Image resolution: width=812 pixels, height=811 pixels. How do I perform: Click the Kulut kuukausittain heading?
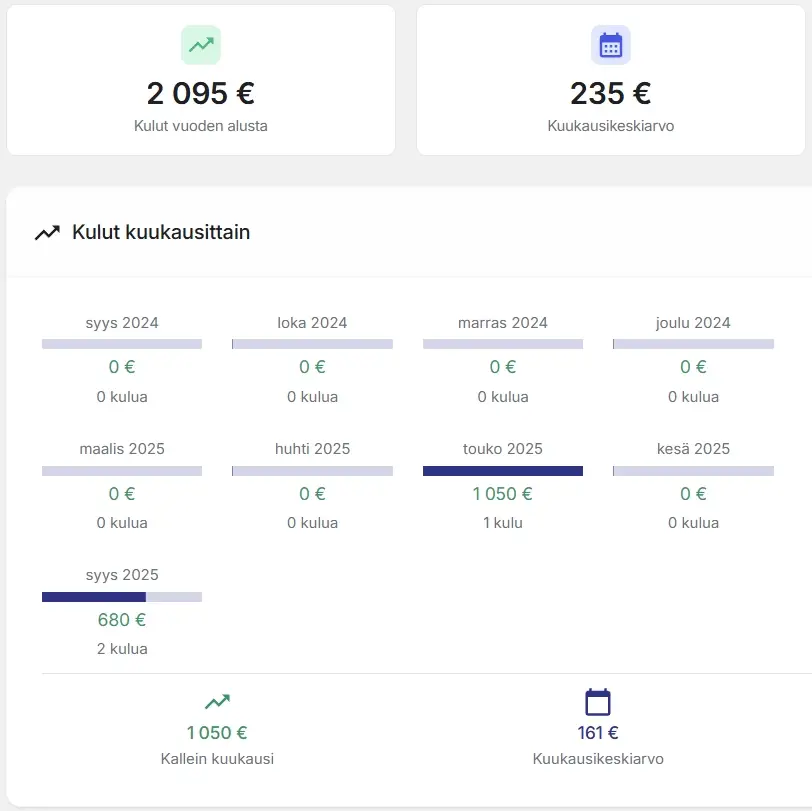pyautogui.click(x=161, y=233)
